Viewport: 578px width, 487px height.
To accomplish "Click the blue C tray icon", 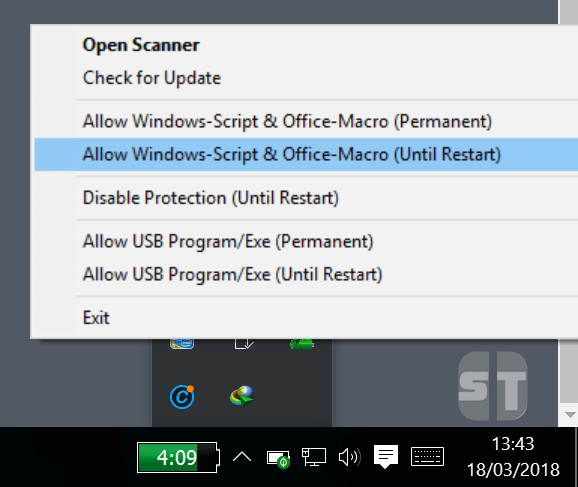I will point(182,397).
